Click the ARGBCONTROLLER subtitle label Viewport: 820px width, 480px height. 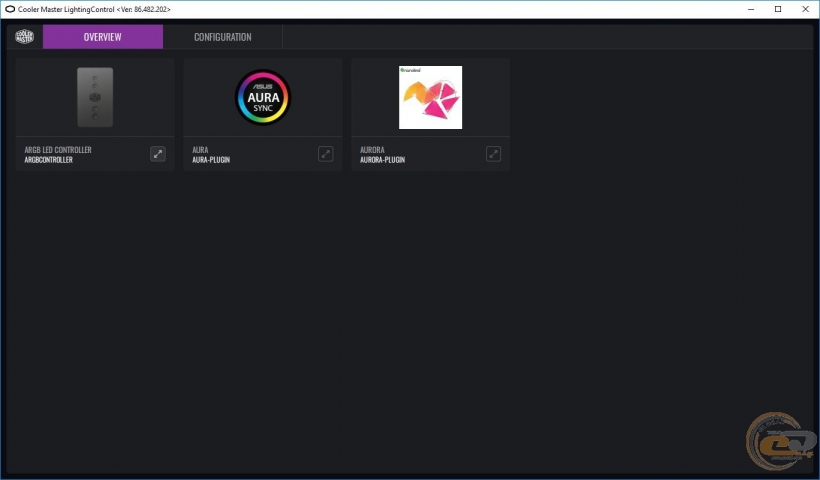49,160
